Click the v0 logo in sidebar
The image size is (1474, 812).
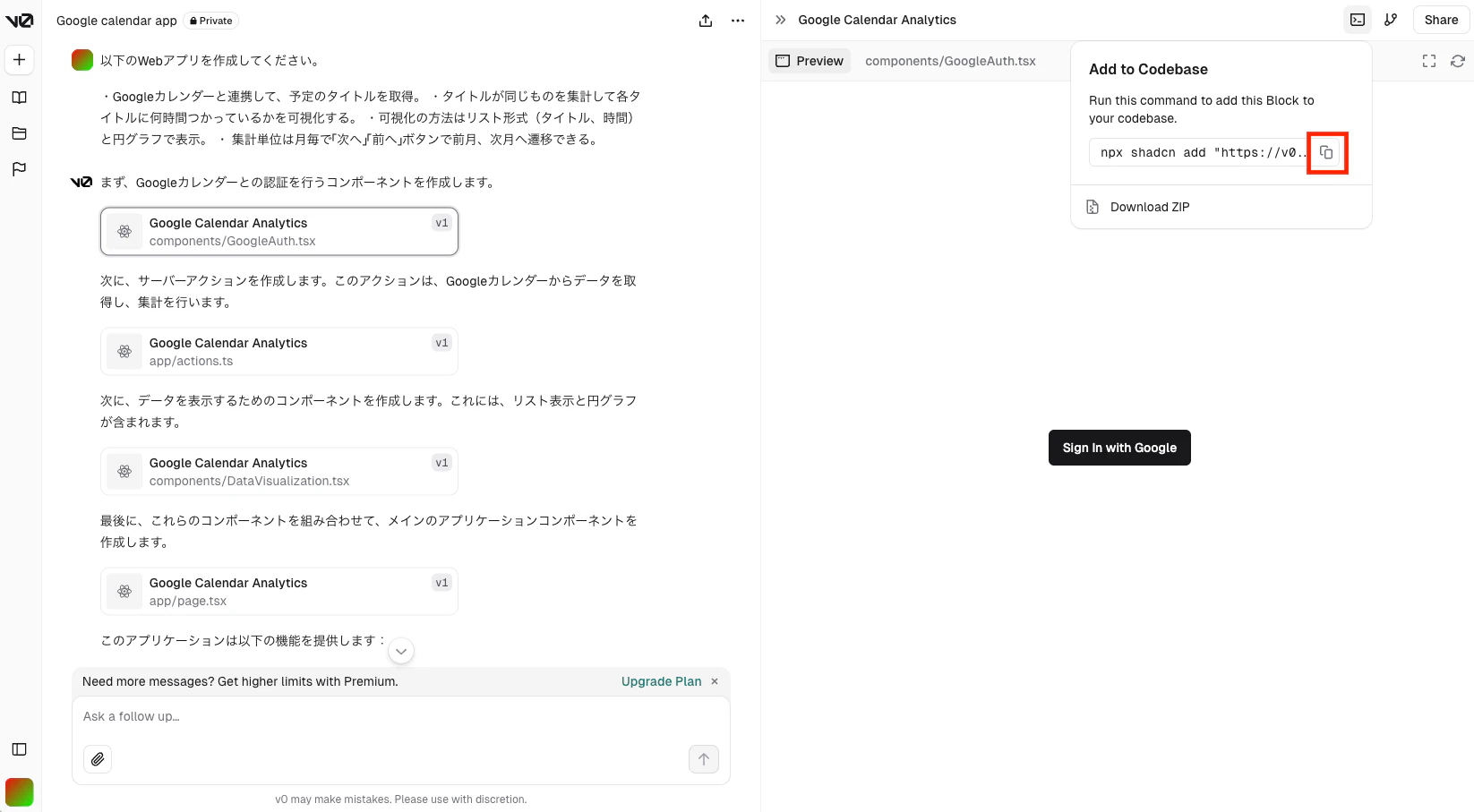[x=19, y=21]
